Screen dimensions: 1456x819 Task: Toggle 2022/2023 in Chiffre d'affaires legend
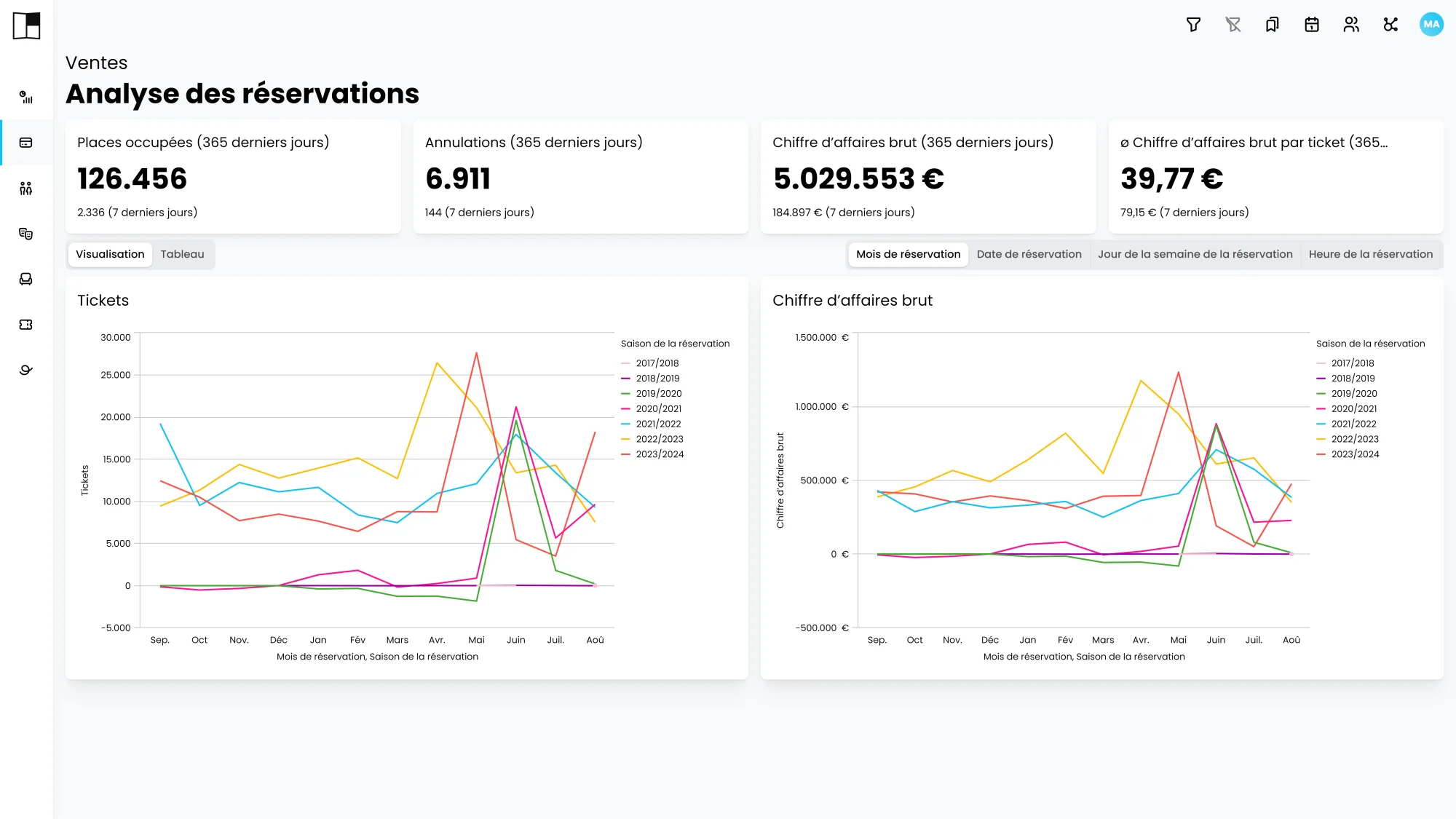click(x=1348, y=439)
